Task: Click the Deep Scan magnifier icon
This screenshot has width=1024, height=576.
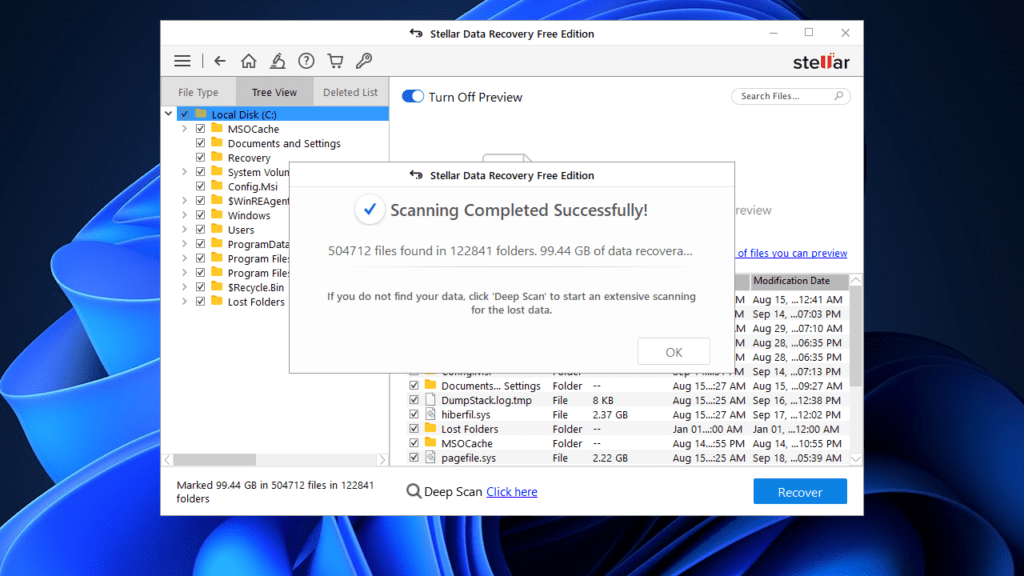Action: tap(413, 491)
